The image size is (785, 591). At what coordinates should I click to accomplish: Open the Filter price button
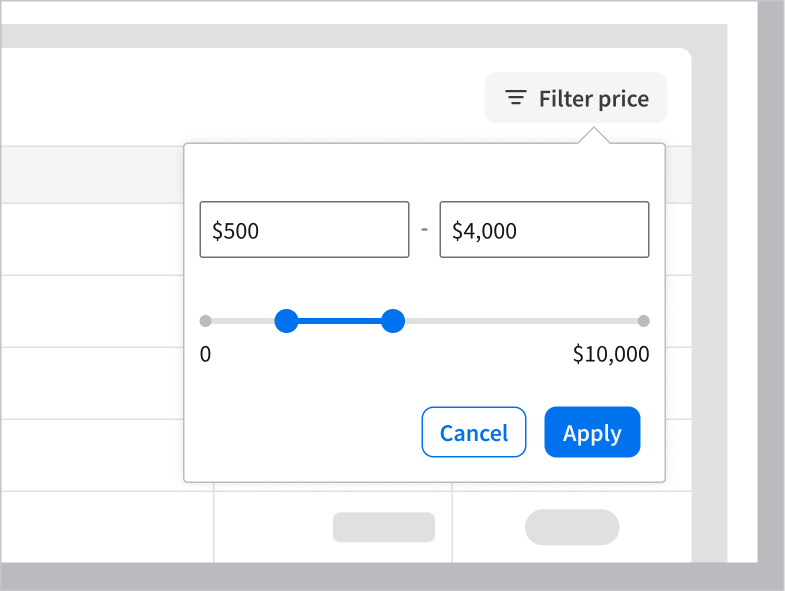coord(576,98)
